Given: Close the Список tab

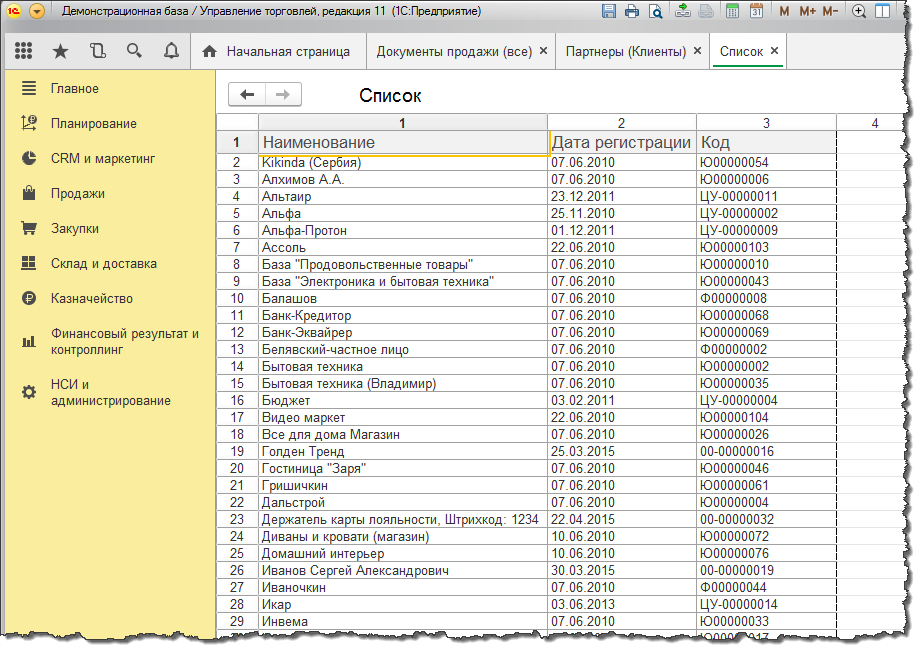Looking at the screenshot, I should [x=774, y=51].
